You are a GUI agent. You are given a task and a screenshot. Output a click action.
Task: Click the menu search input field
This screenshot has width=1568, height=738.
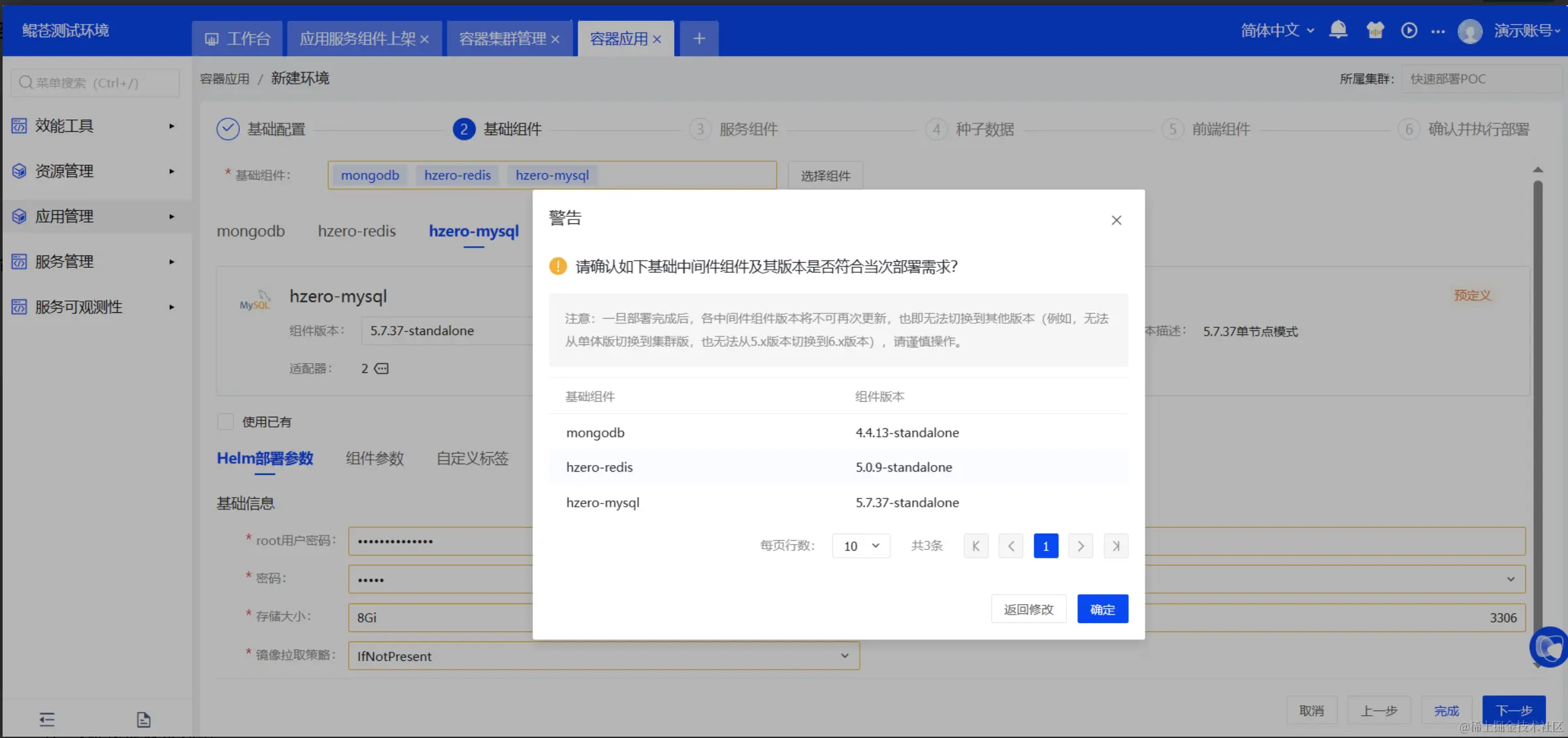coord(95,83)
